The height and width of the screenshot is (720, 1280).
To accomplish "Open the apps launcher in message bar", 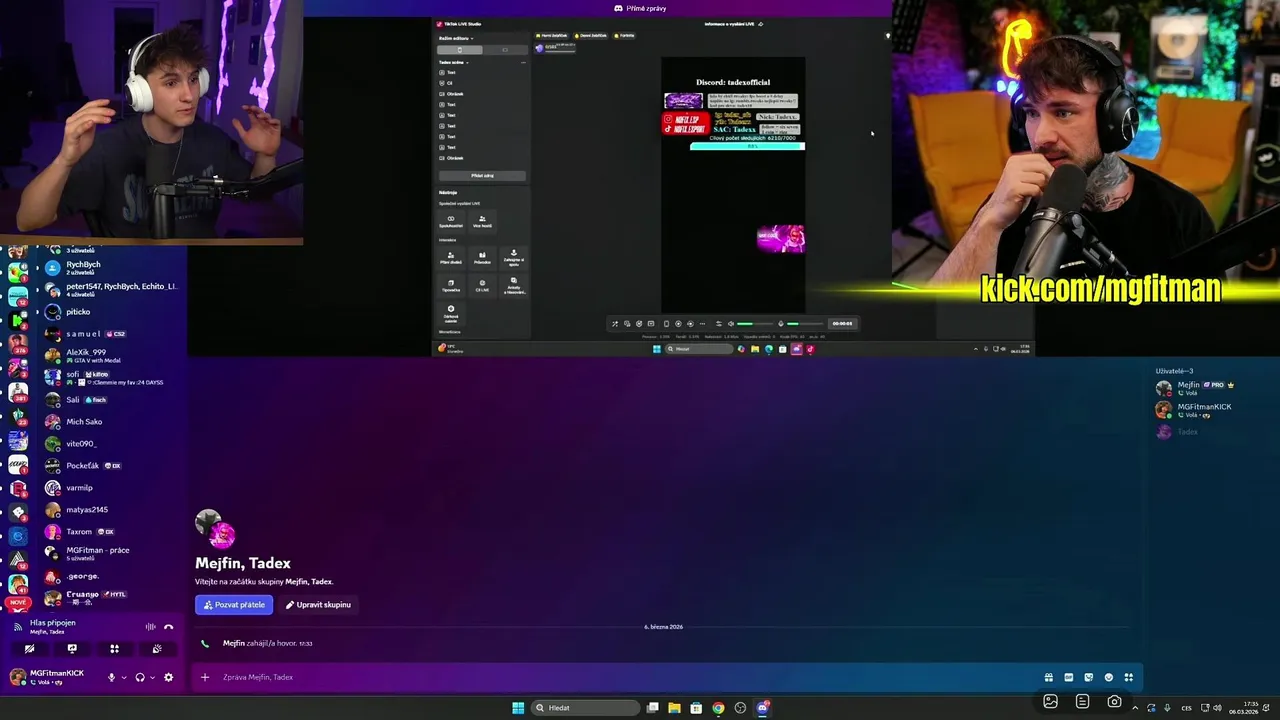I will (x=1128, y=677).
